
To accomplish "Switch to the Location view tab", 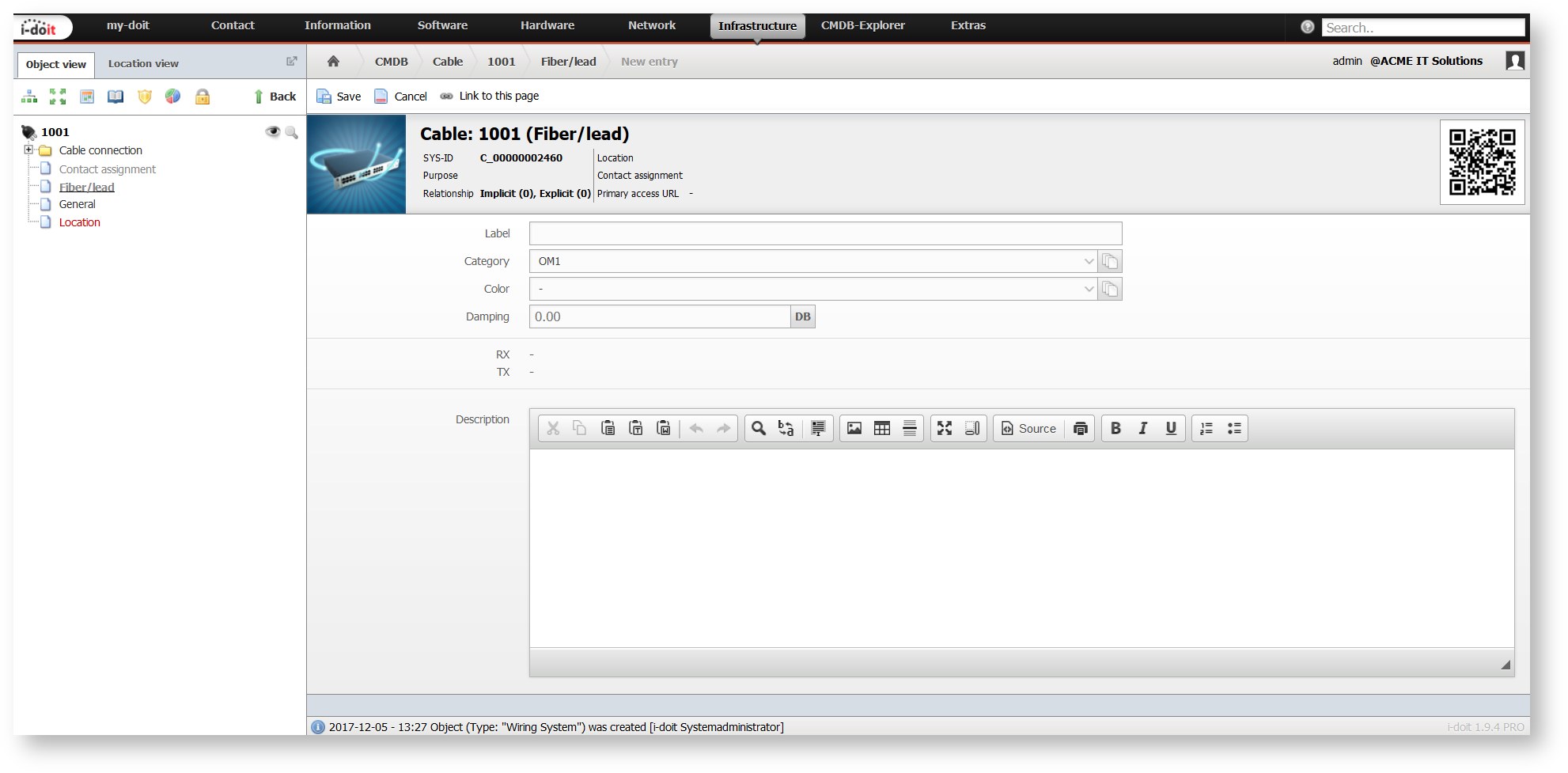I will (x=143, y=64).
